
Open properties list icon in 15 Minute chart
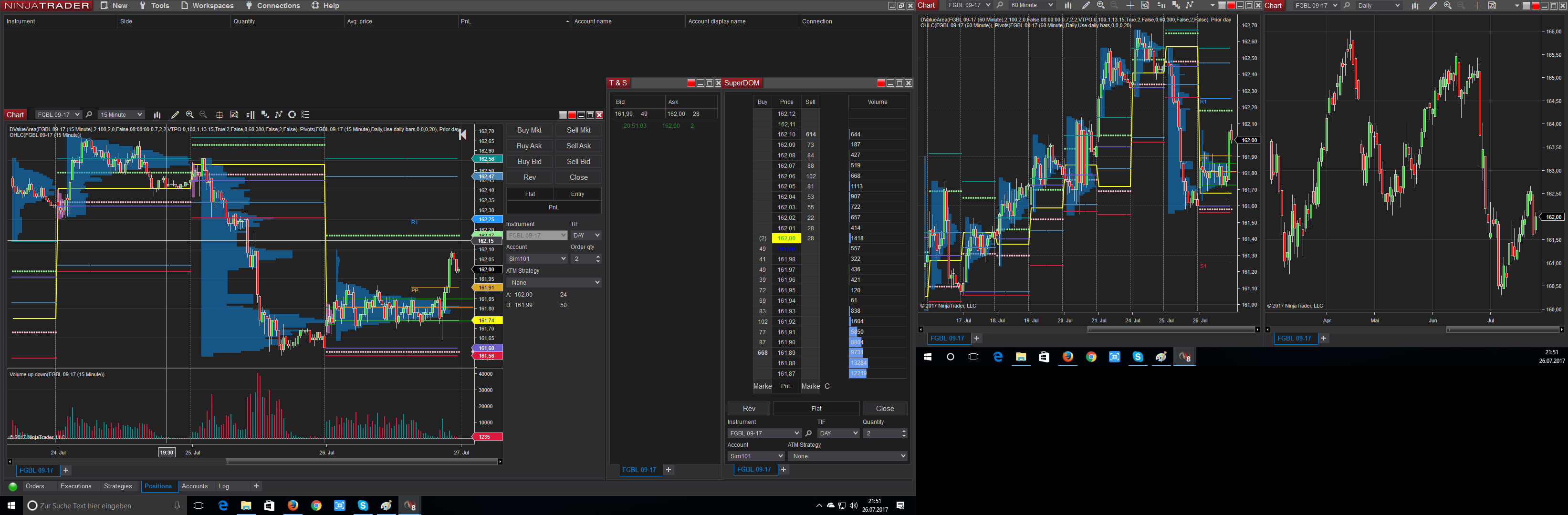[x=305, y=115]
